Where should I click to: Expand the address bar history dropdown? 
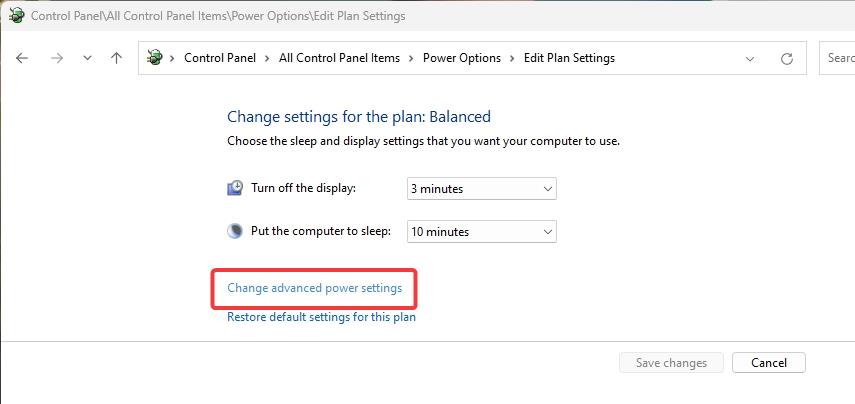click(750, 58)
